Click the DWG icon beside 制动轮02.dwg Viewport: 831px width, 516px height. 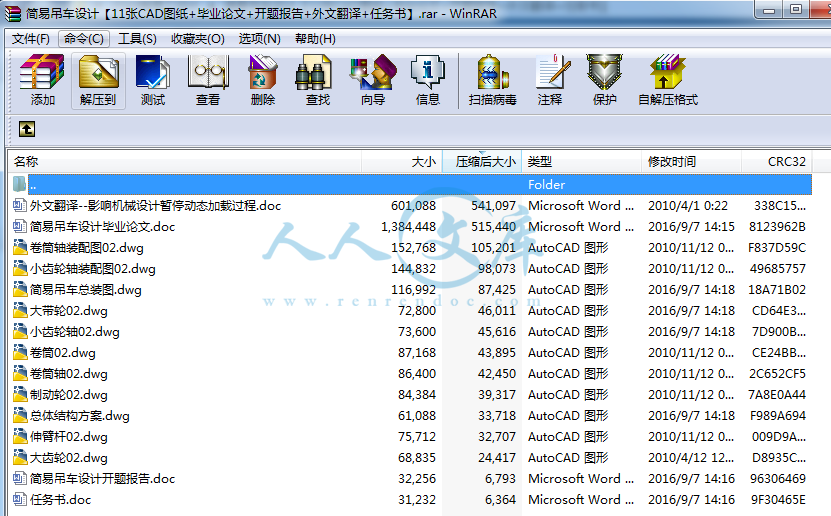click(x=20, y=395)
